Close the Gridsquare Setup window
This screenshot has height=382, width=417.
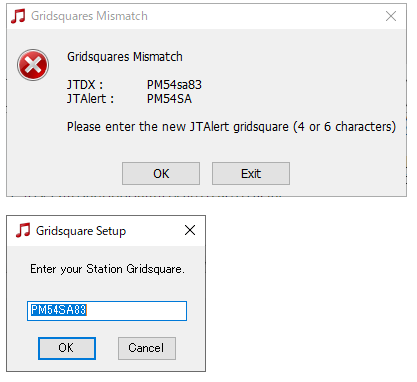pyautogui.click(x=190, y=230)
